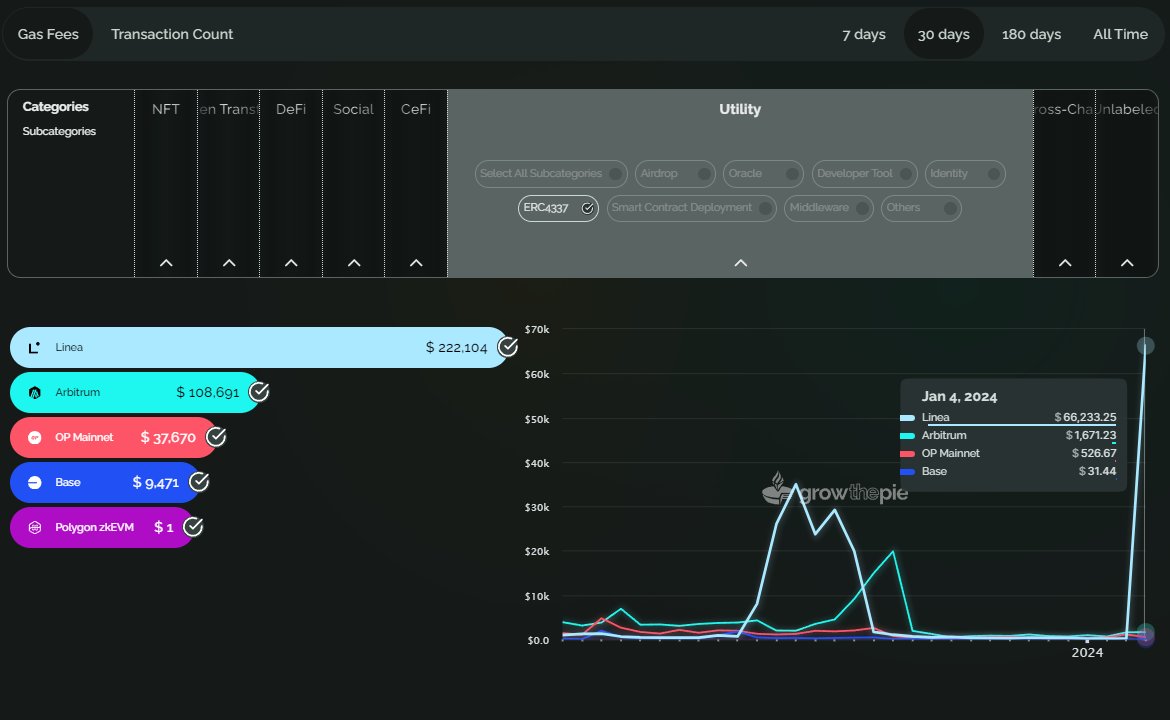Click the Polygon zkEVM logo icon
Screen dimensions: 1170x720
(x=34, y=528)
